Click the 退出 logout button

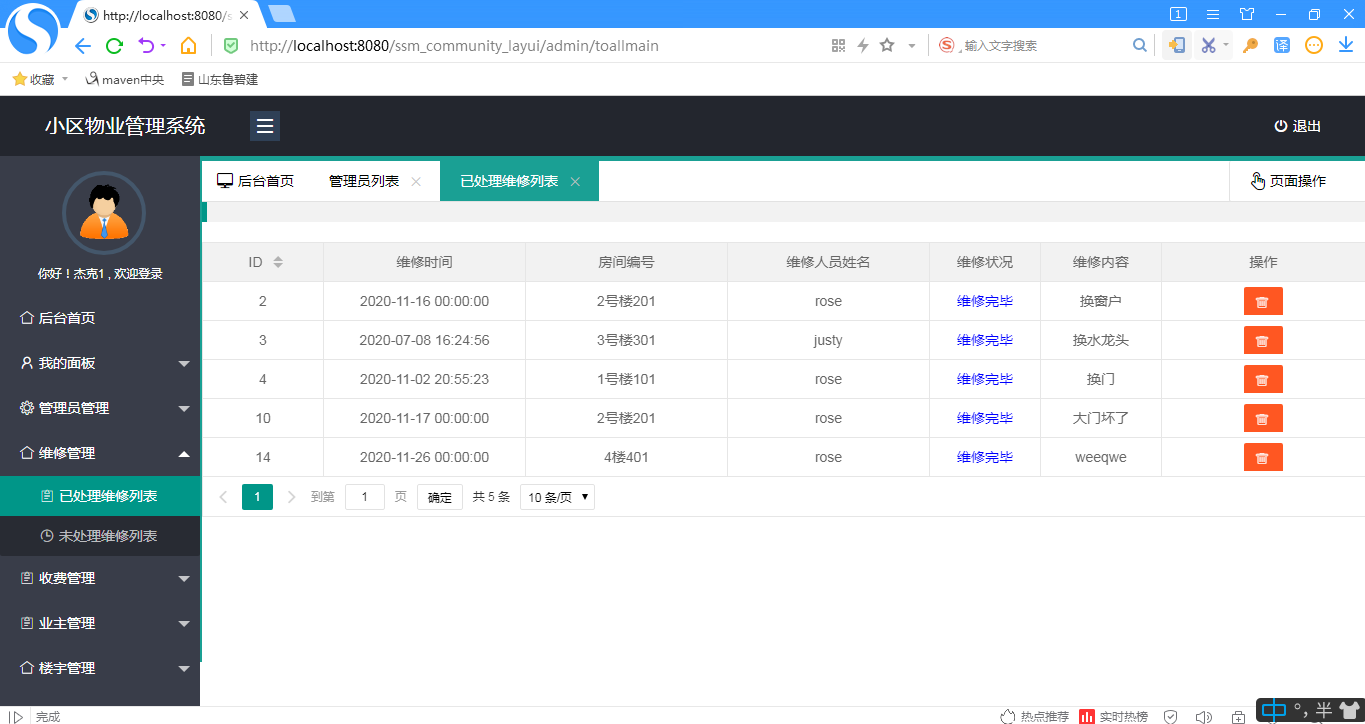1297,126
